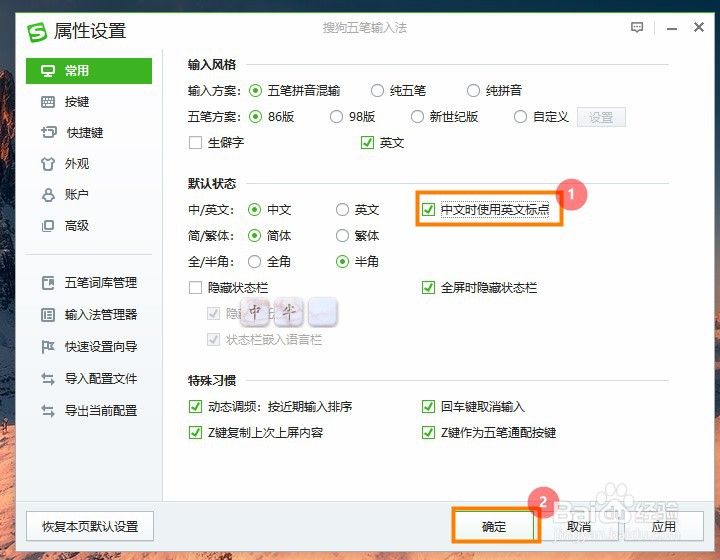Screen dimensions: 720x560
Task: Click the 中 icon on floating status bar
Action: click(x=255, y=313)
